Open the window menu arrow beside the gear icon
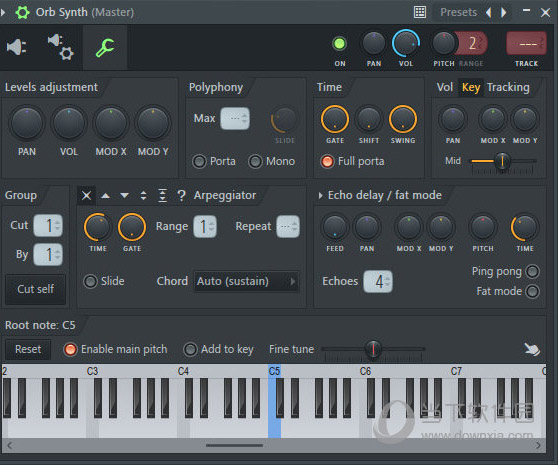The image size is (558, 465). [x=3, y=12]
